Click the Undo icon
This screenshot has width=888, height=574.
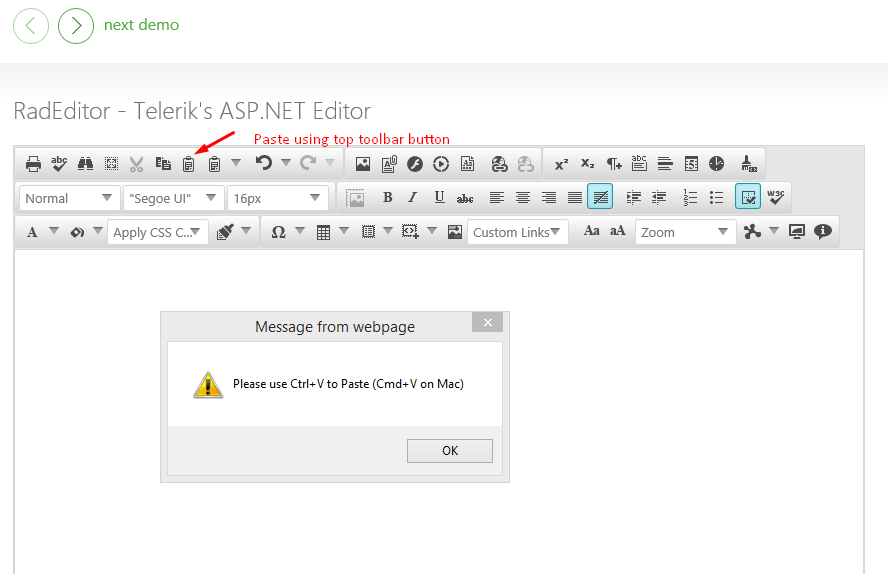263,163
